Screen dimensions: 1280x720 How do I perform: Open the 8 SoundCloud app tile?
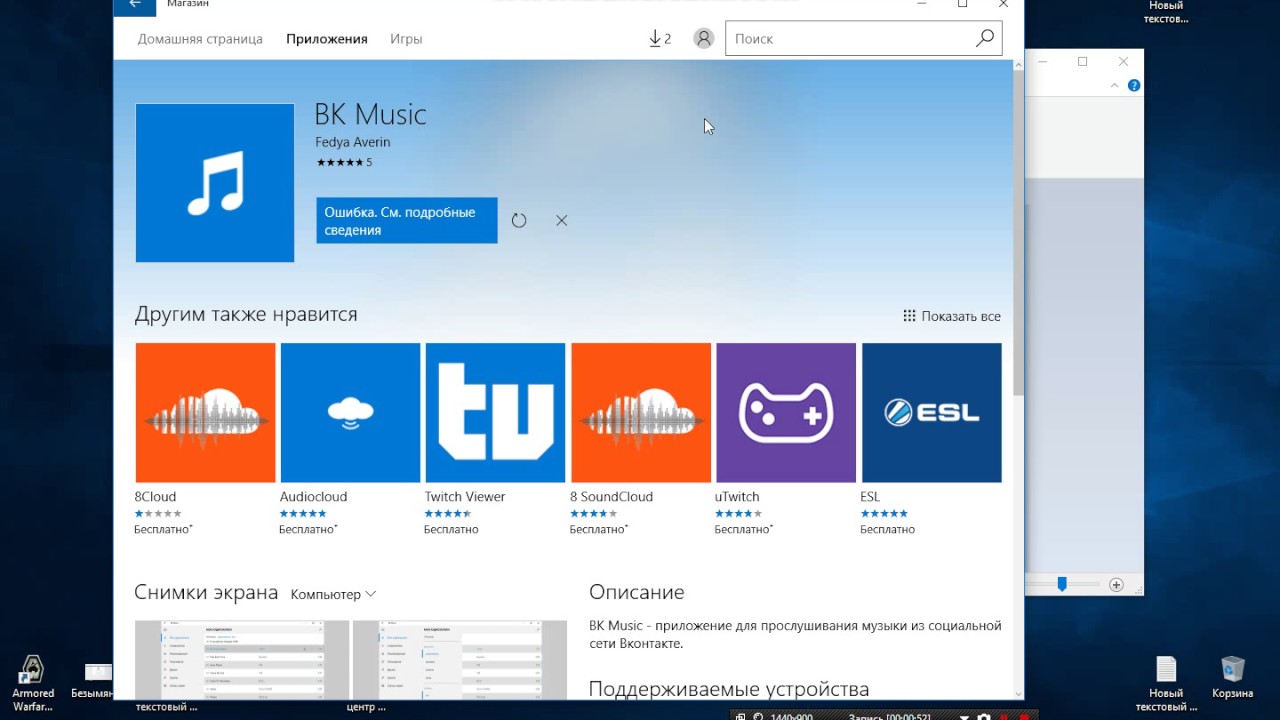pyautogui.click(x=641, y=413)
